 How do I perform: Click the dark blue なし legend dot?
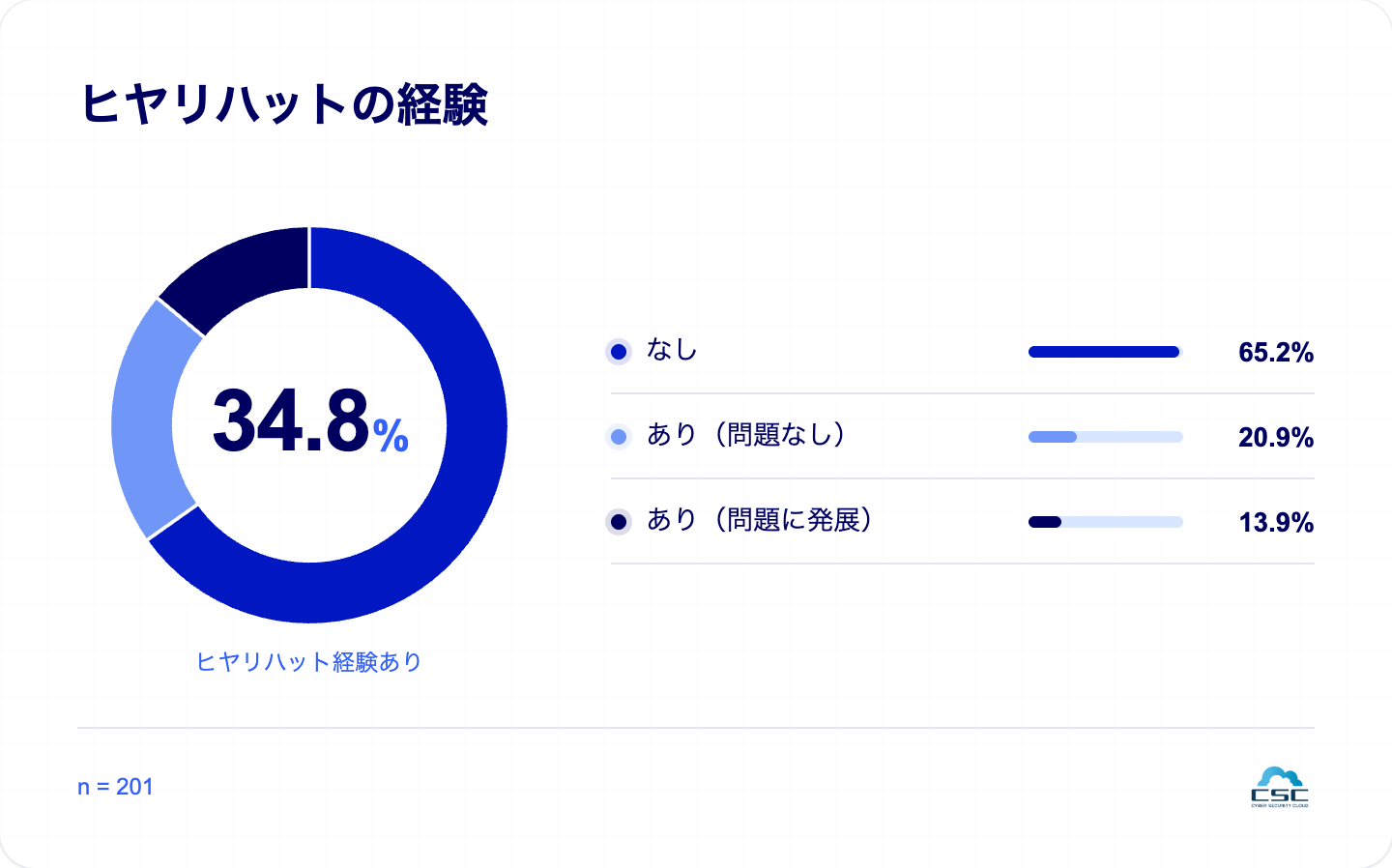coord(619,352)
